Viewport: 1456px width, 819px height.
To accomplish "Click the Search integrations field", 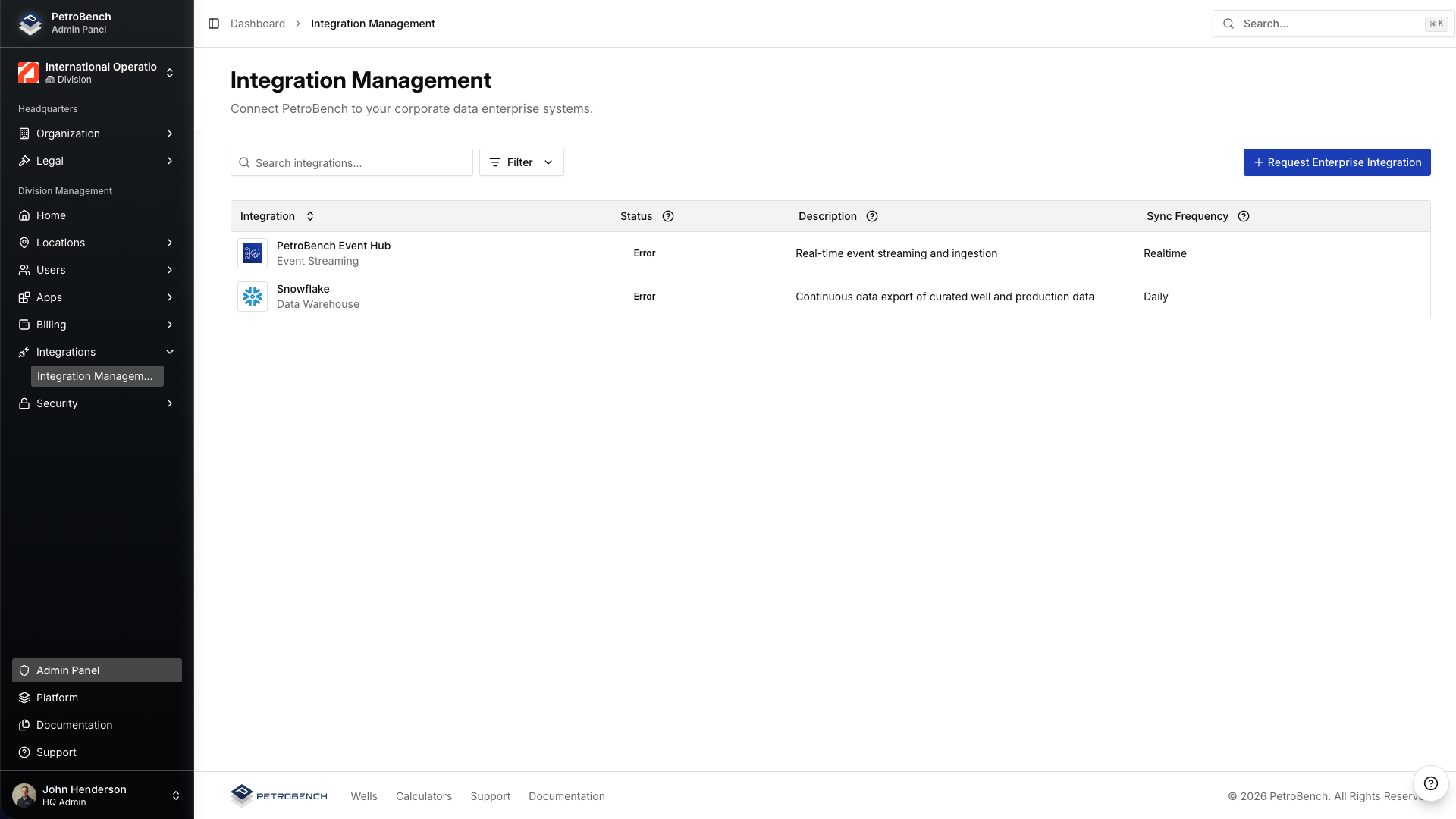I will point(351,162).
